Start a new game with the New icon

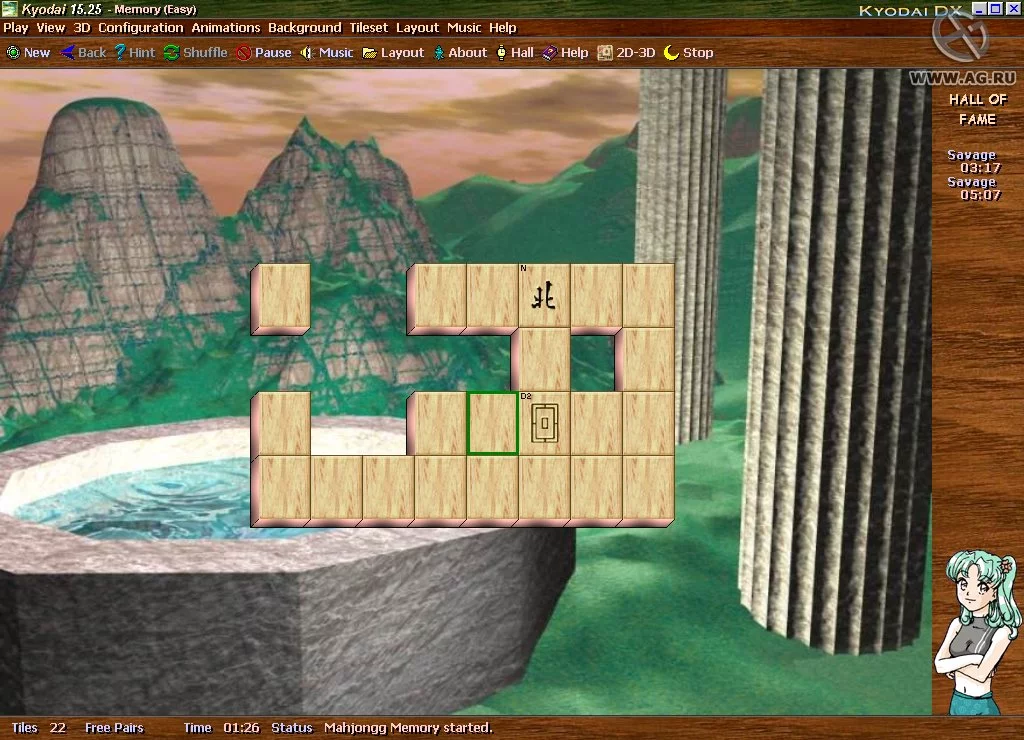click(13, 53)
